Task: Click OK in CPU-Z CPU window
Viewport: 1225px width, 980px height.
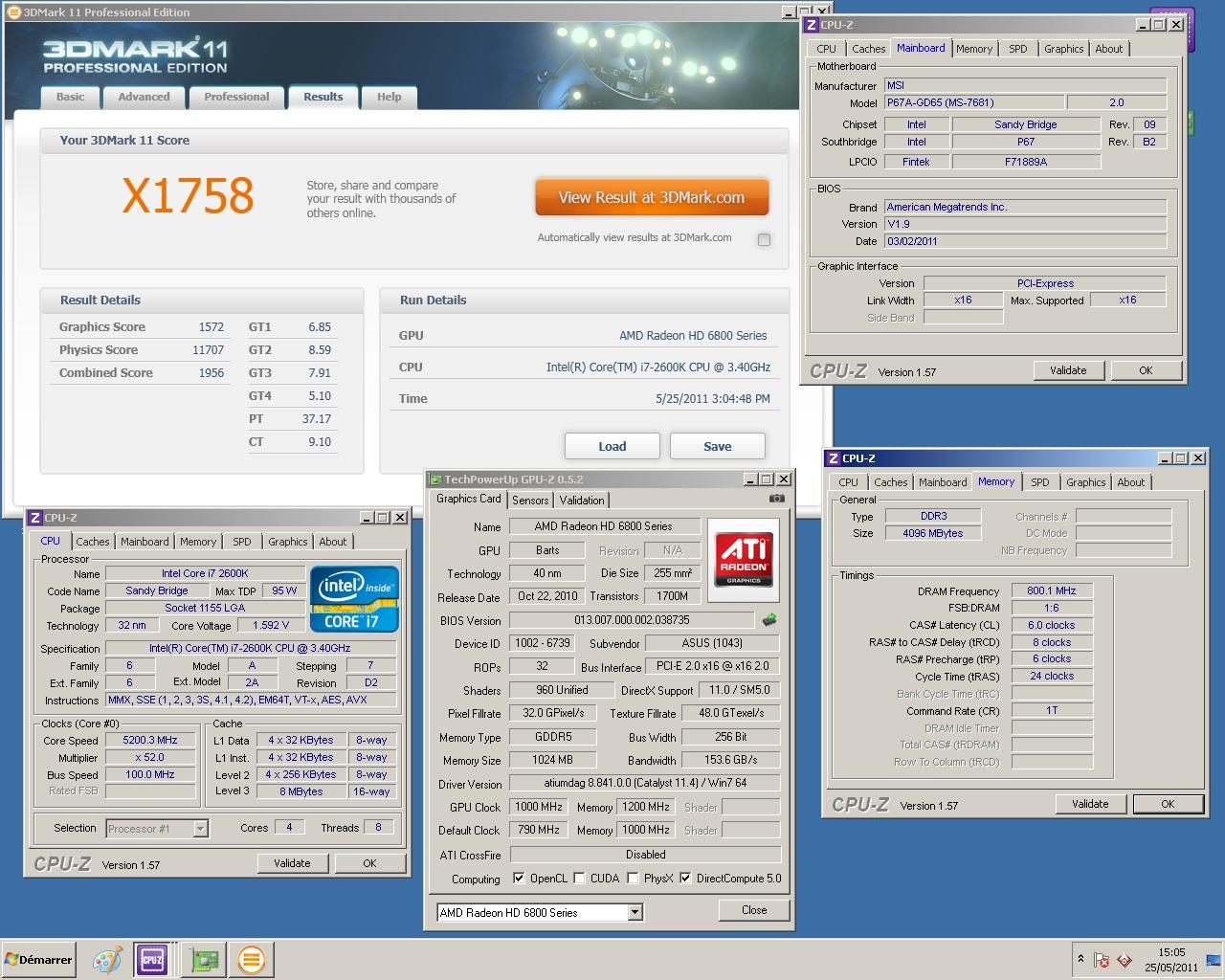Action: [369, 863]
